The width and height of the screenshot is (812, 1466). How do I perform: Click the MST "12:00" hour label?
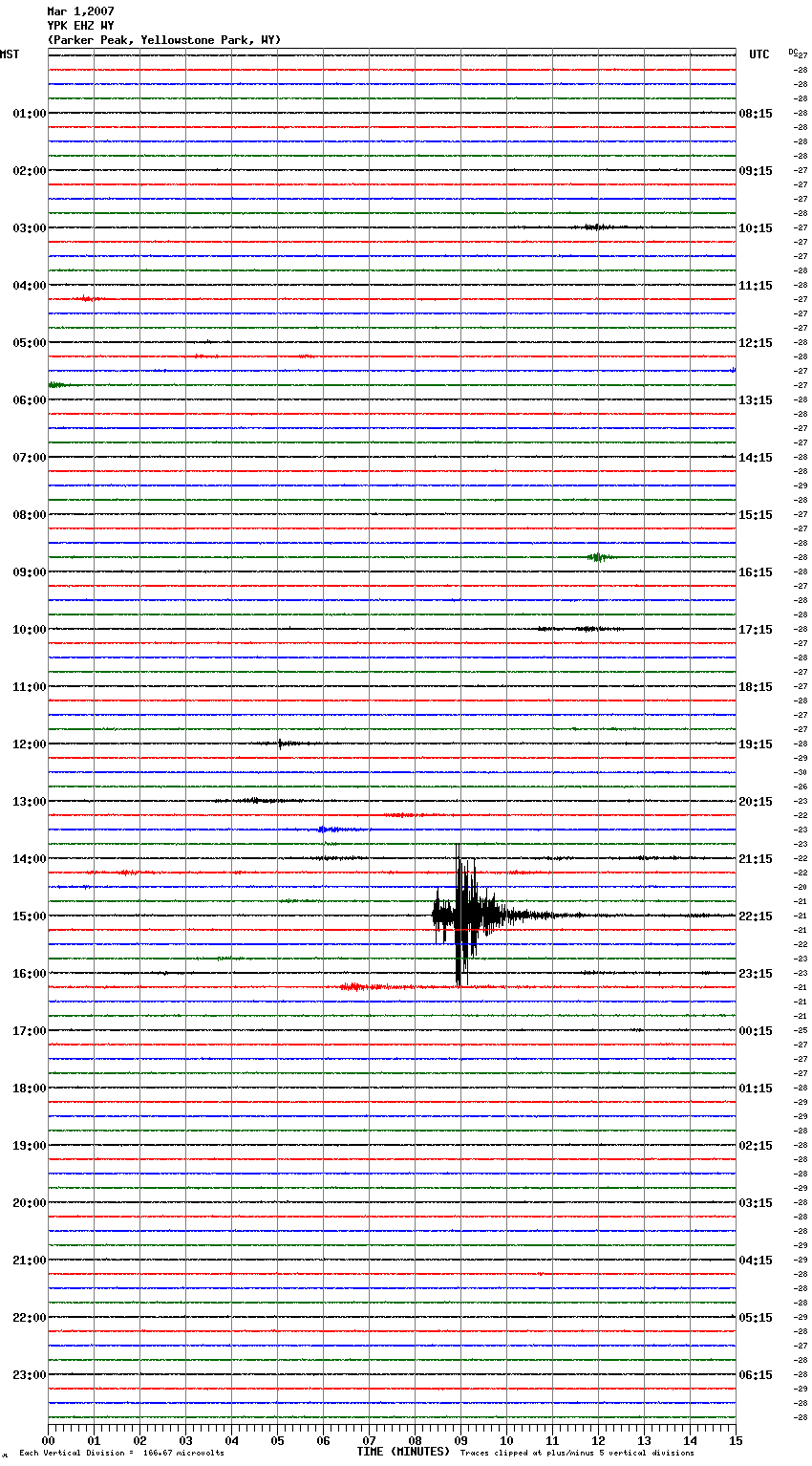pyautogui.click(x=30, y=744)
